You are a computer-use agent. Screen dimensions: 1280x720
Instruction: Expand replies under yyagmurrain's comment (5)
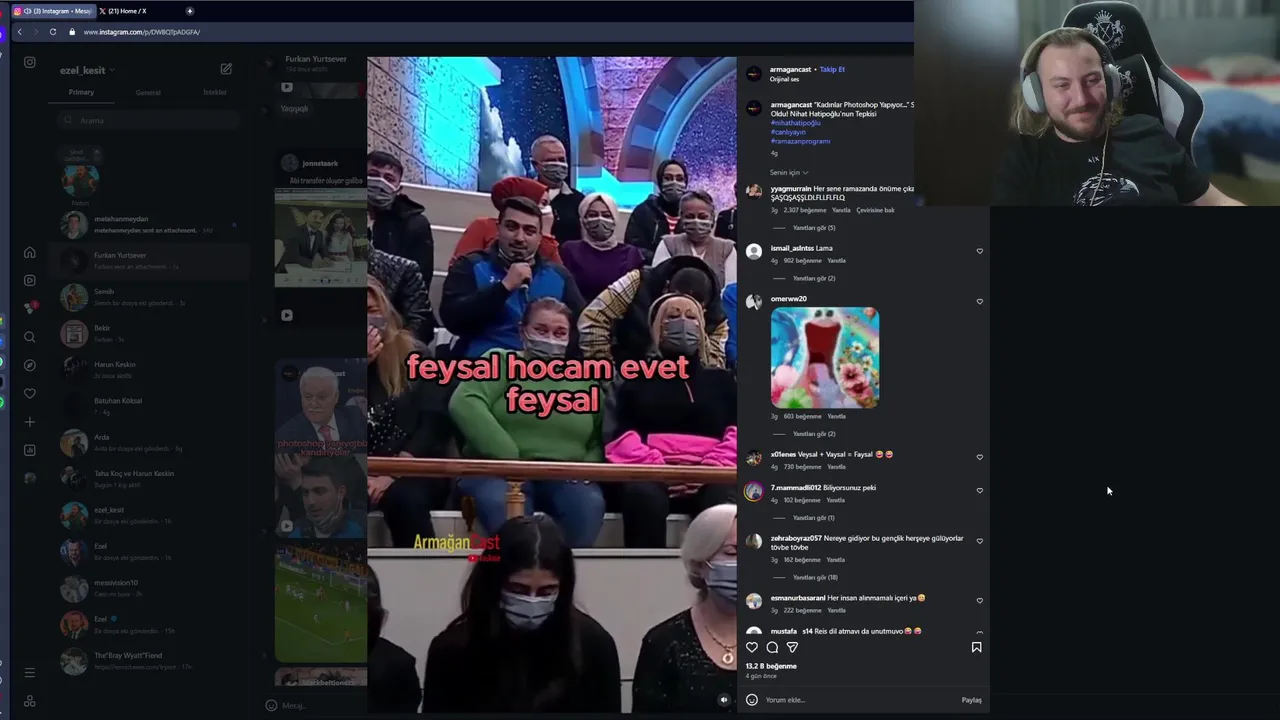pyautogui.click(x=813, y=228)
